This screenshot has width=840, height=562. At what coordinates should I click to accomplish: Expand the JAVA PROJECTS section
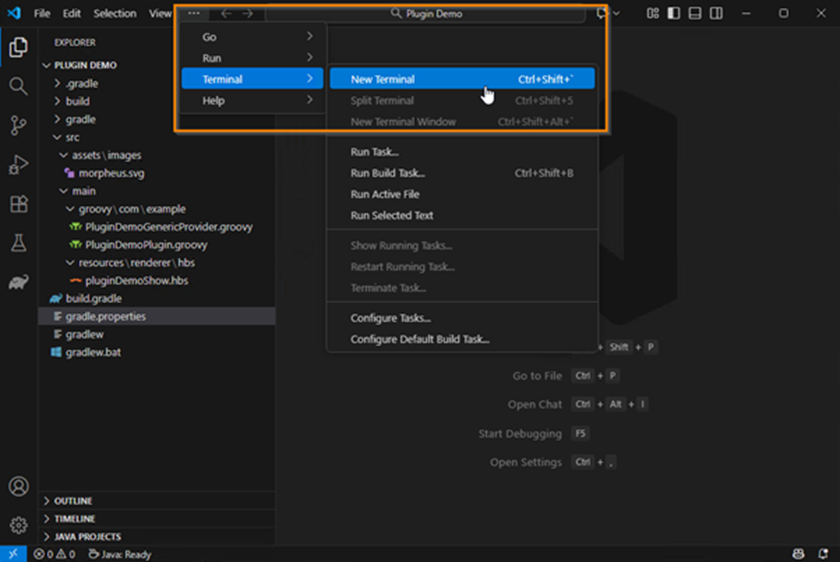[x=157, y=536]
